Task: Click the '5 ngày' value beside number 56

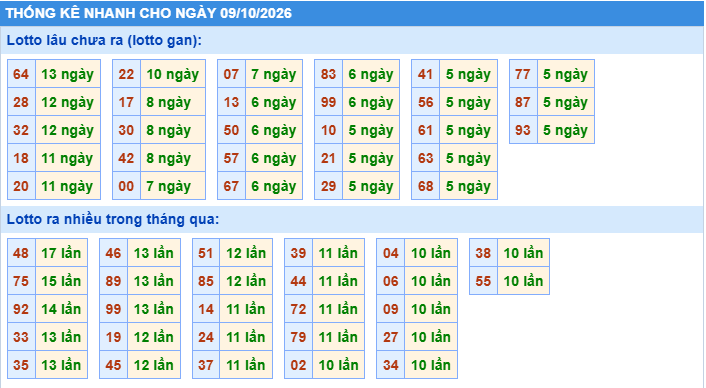Action: pyautogui.click(x=468, y=102)
